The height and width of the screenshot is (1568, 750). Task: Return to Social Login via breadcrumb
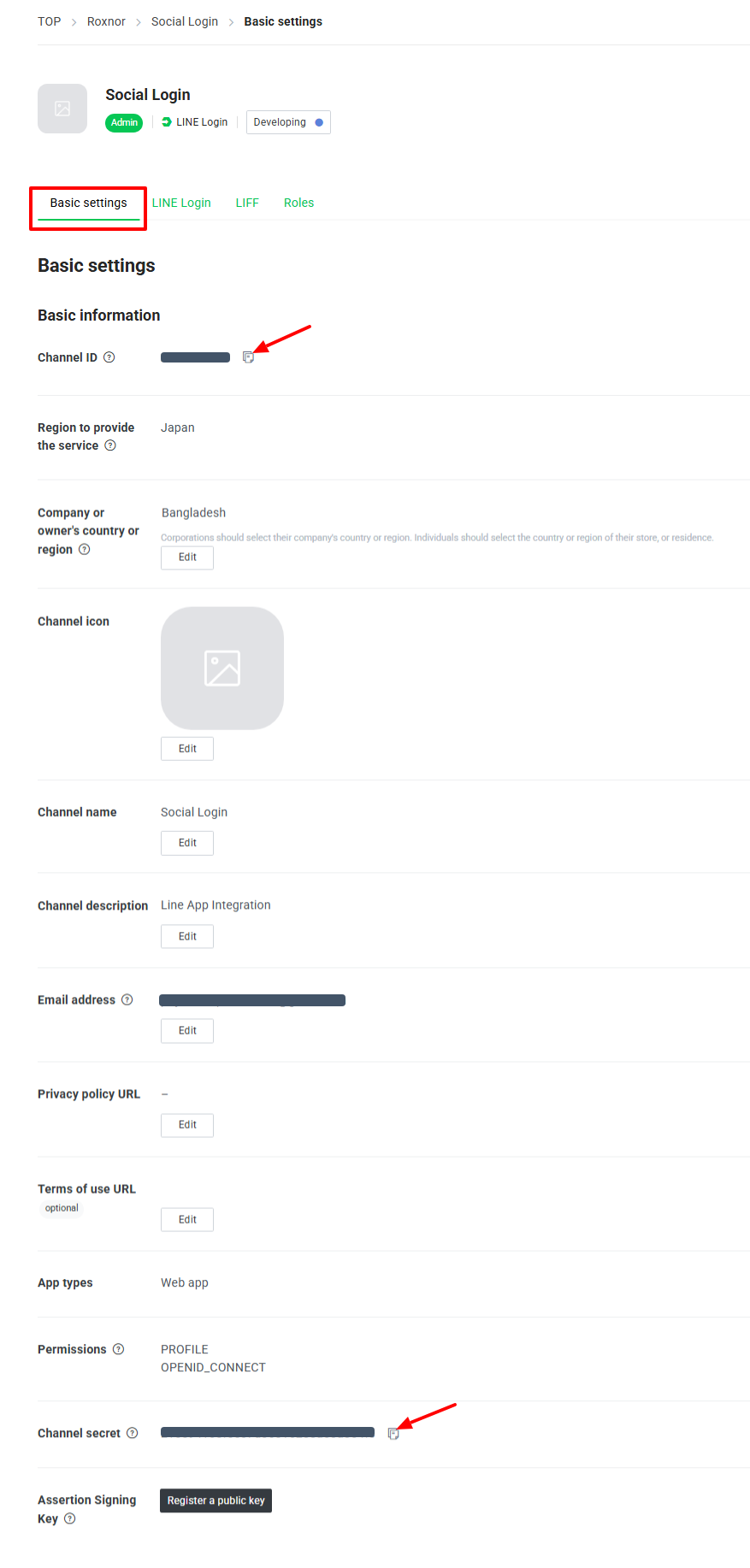click(x=185, y=21)
